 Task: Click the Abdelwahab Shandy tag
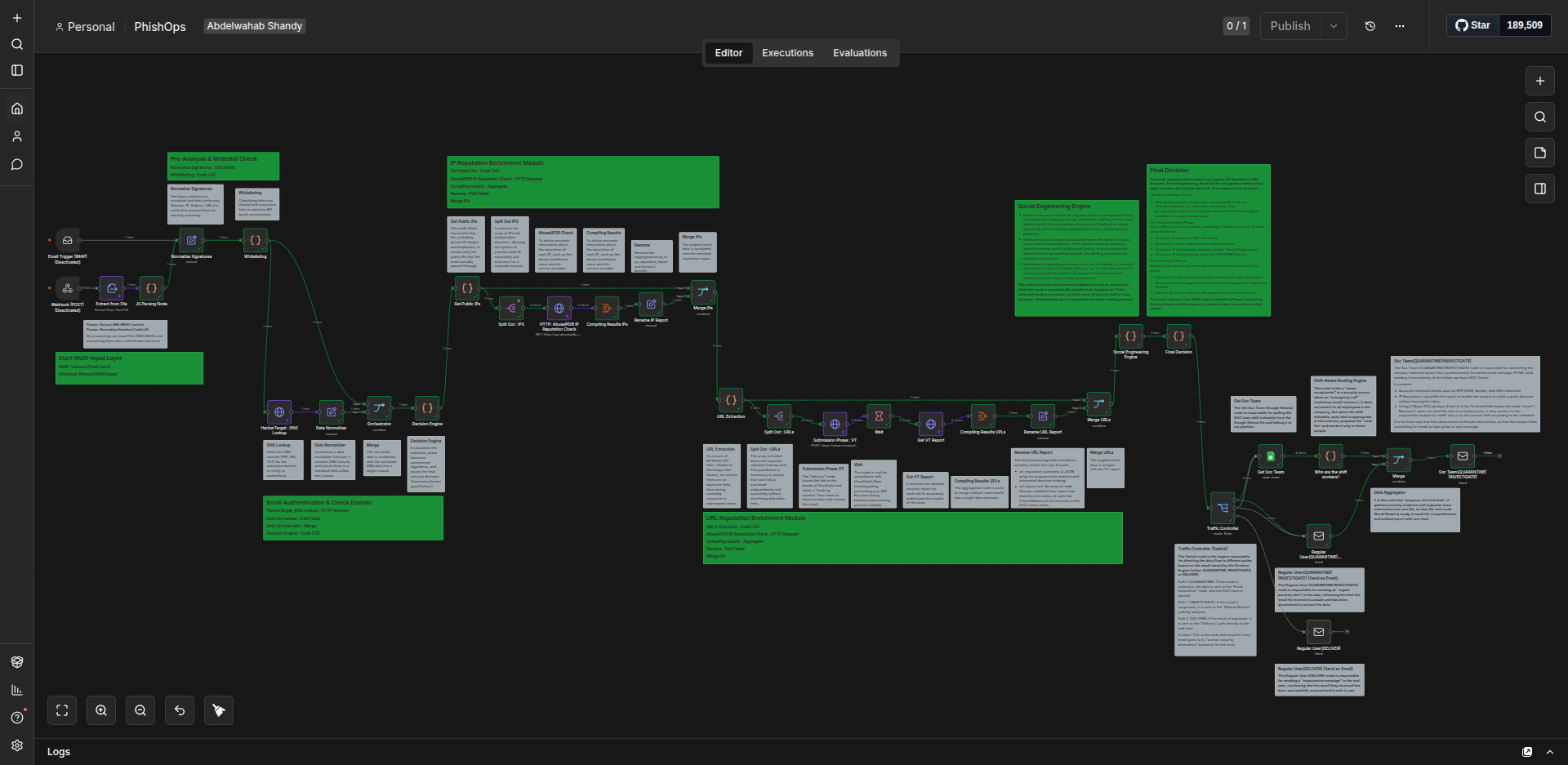[255, 26]
